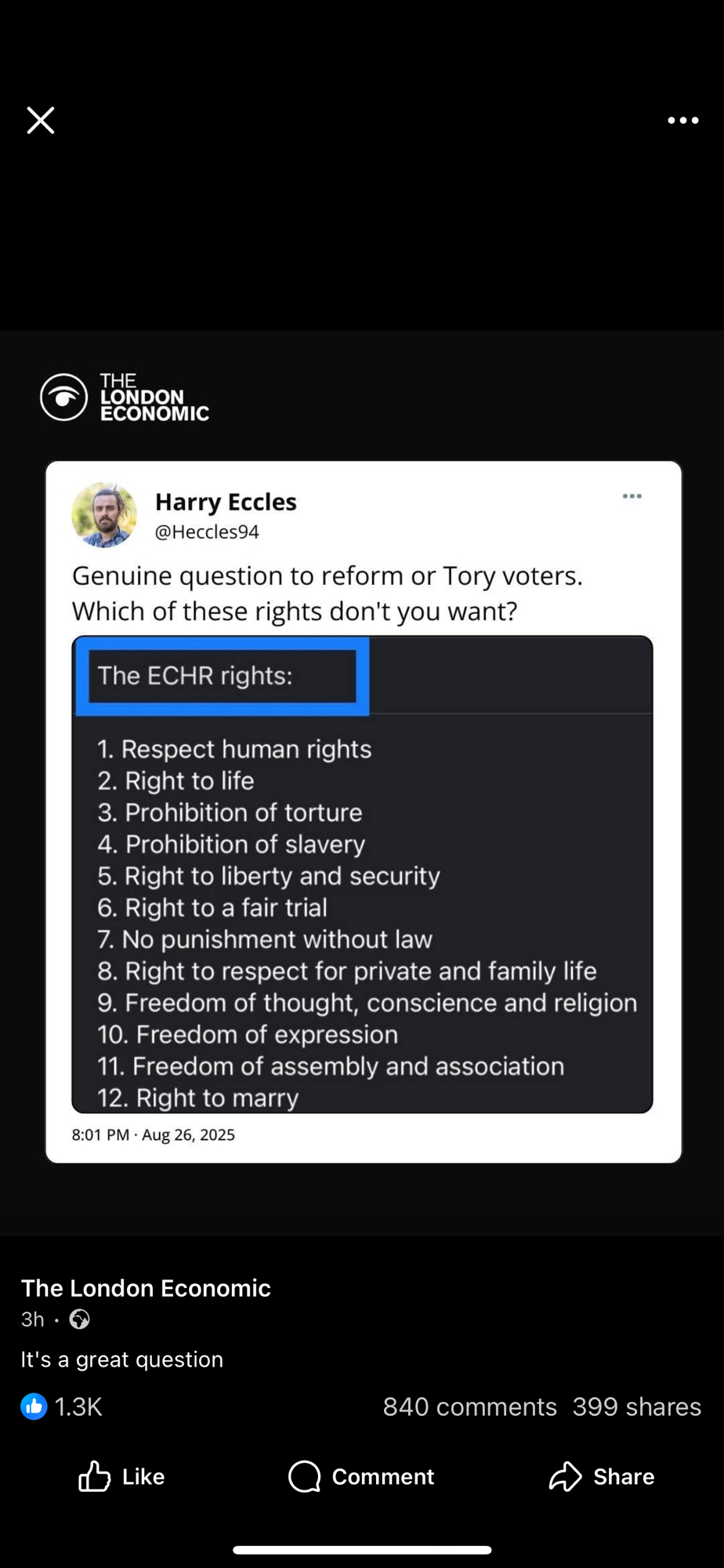Viewport: 724px width, 1568px height.
Task: View the 840 comments
Action: click(x=469, y=1406)
